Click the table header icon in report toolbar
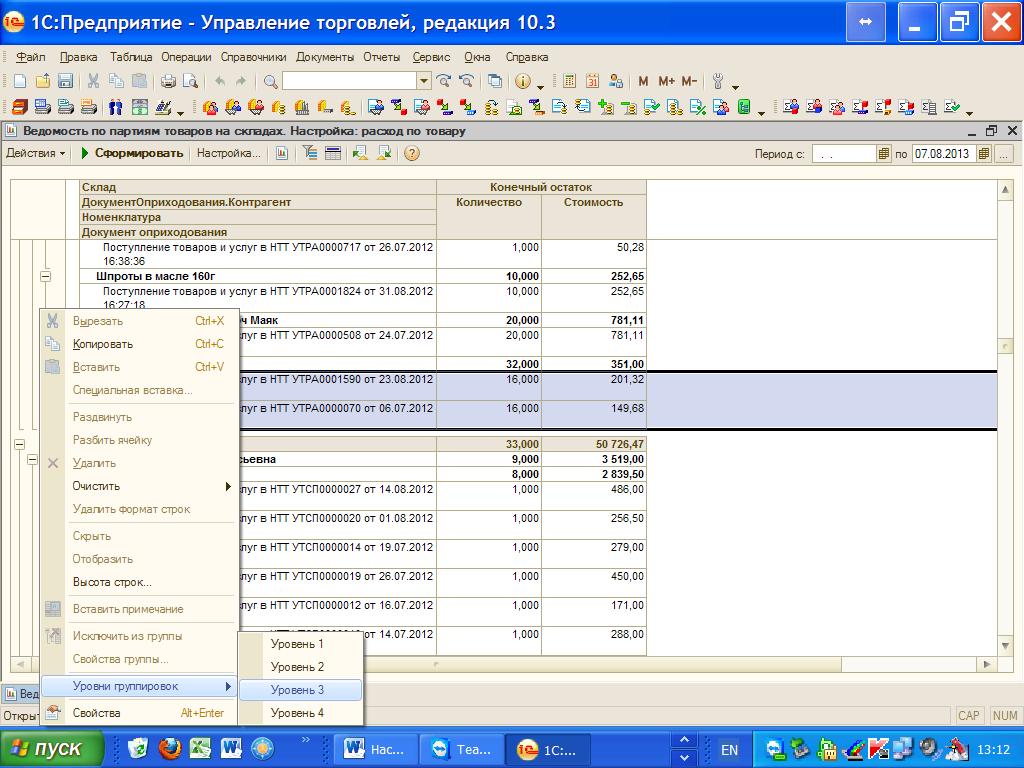Image resolution: width=1024 pixels, height=768 pixels. (x=333, y=153)
